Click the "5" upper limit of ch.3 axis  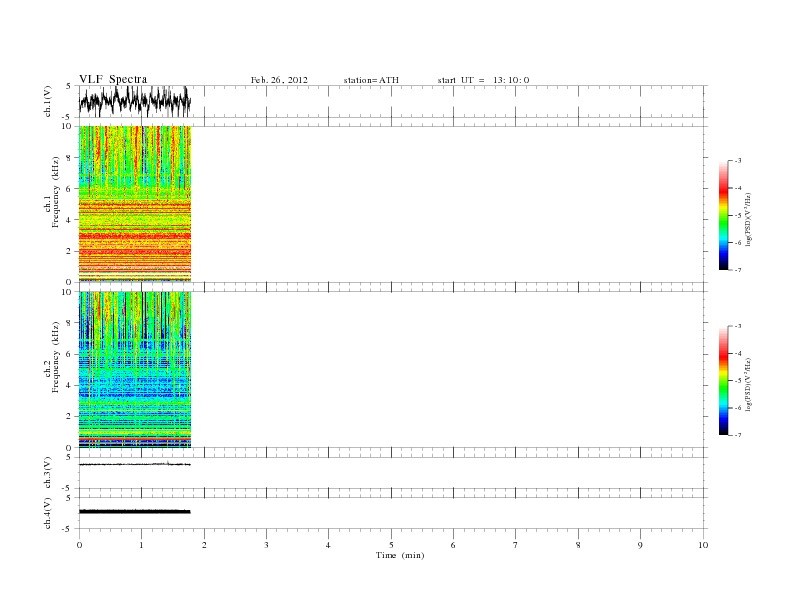pos(69,457)
